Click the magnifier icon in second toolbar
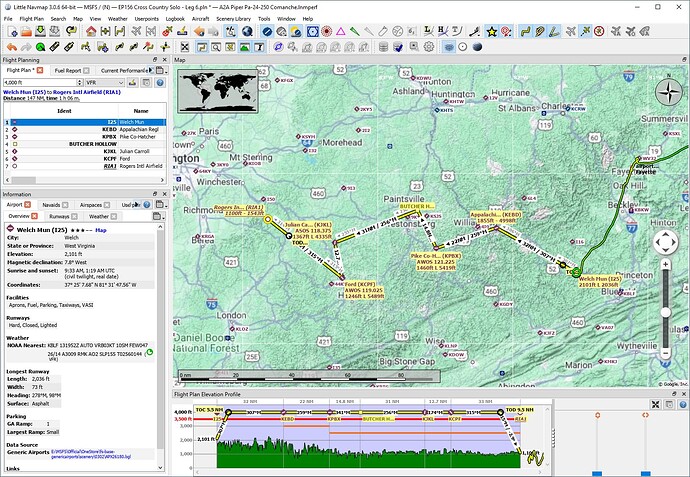The width and height of the screenshot is (690, 477). pos(216,47)
